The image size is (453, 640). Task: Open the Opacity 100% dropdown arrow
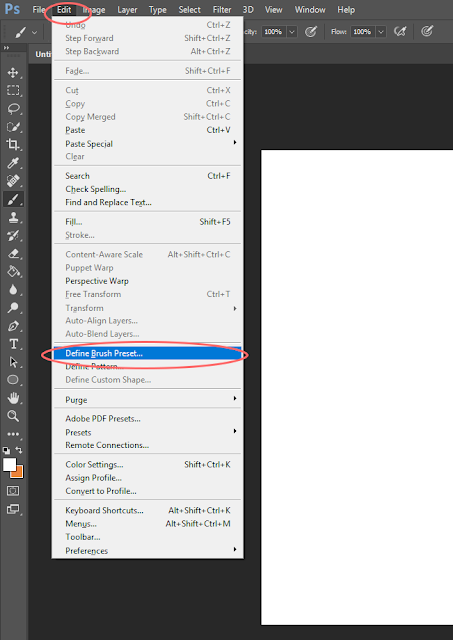[x=292, y=32]
